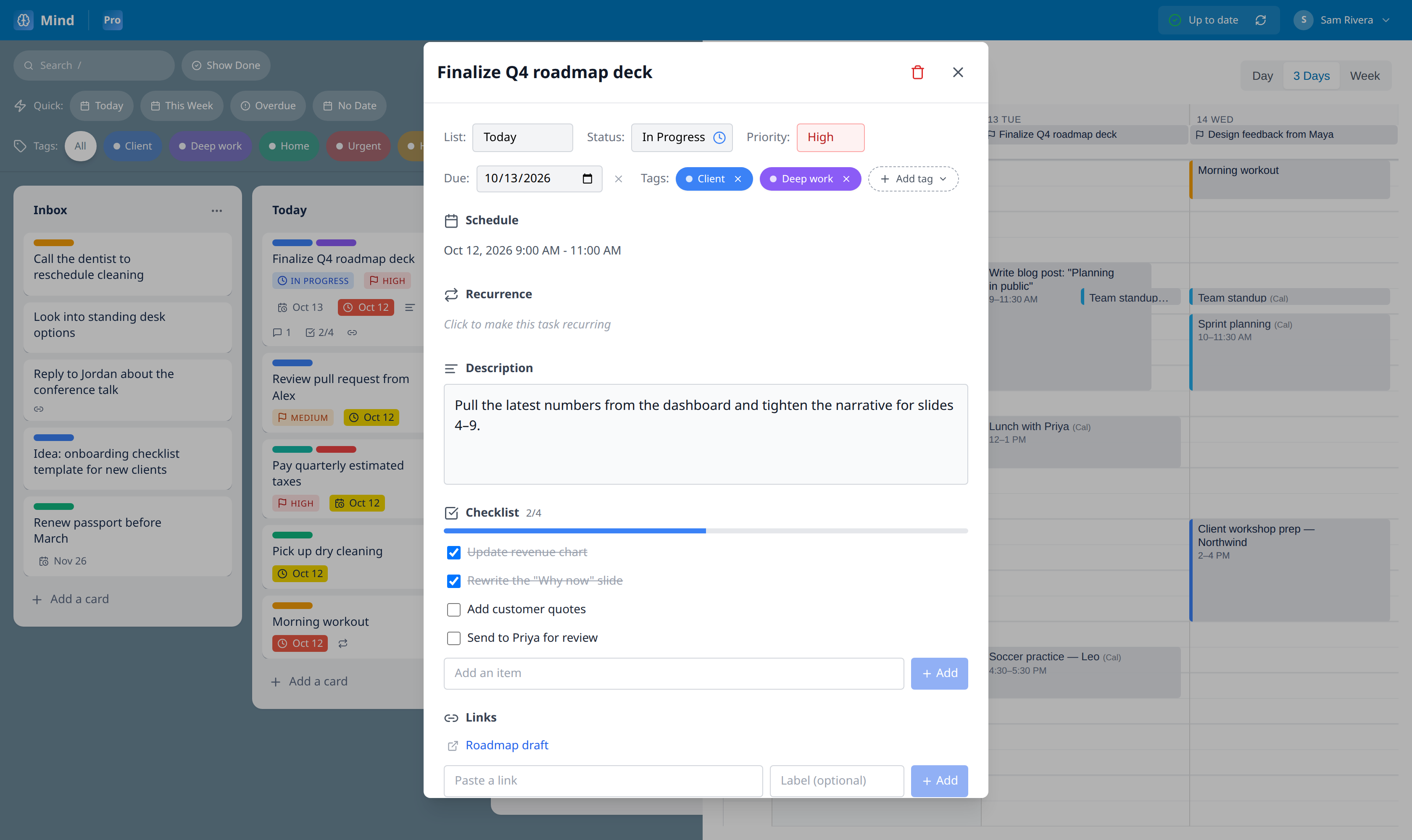Click the Mind brain logo icon
Viewport: 1412px width, 840px height.
24,21
